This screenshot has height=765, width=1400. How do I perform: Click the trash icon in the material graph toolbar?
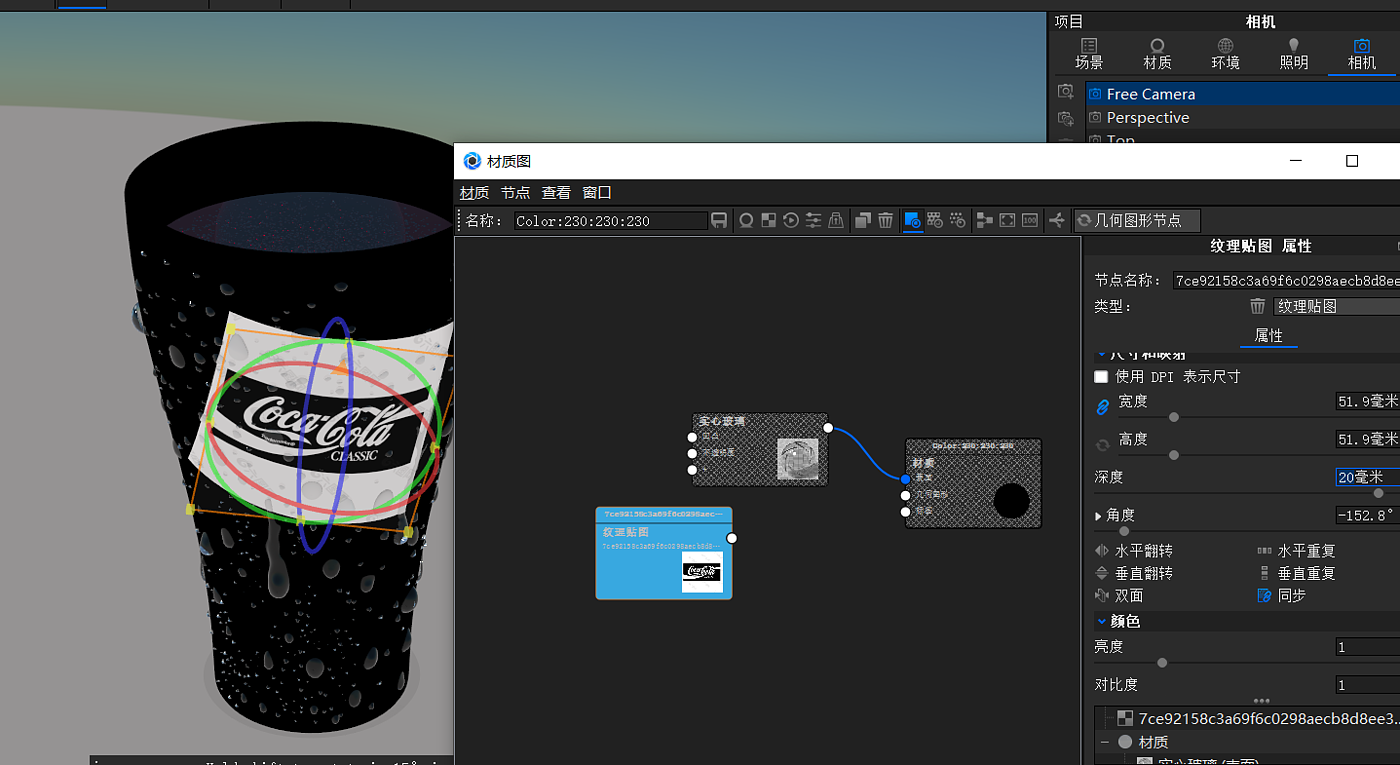[x=885, y=221]
